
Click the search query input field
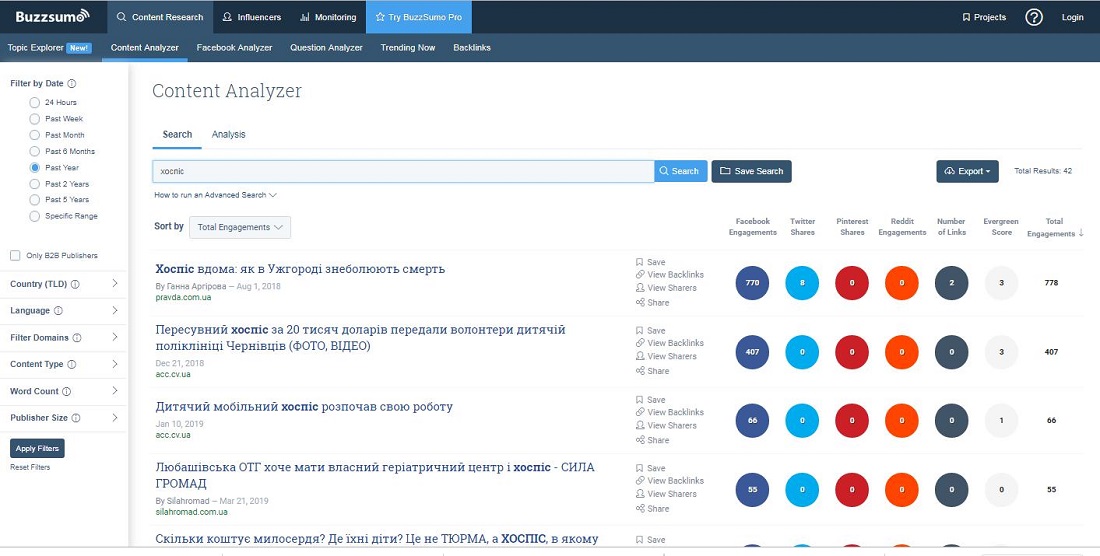point(403,171)
